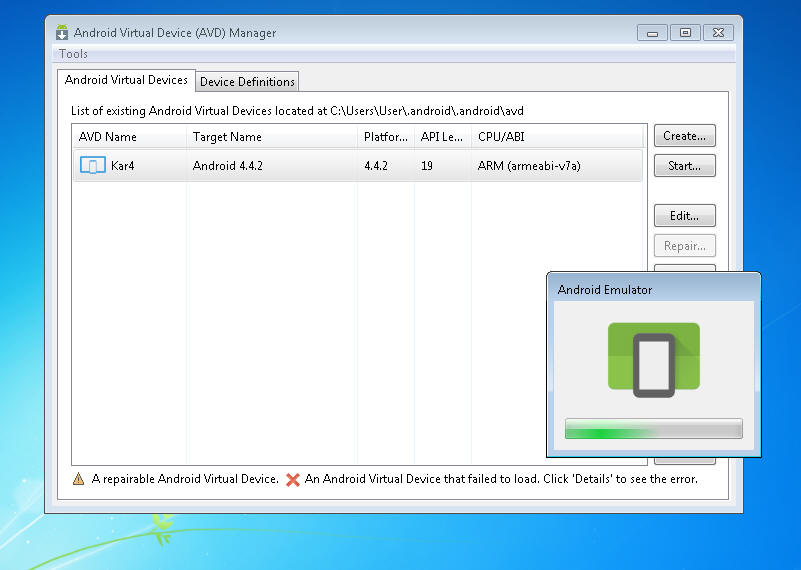Click the Android 4.4.2 target cell

tap(228, 166)
